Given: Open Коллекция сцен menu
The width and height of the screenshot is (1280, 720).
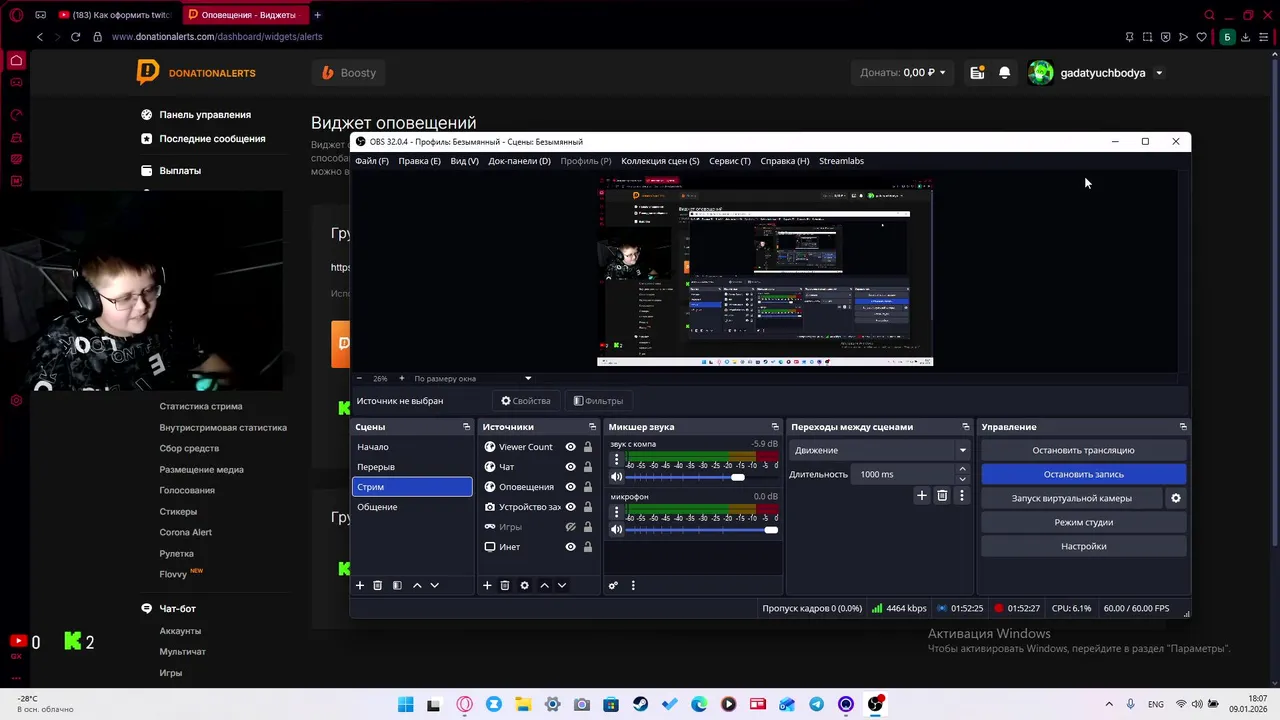Looking at the screenshot, I should click(x=660, y=161).
